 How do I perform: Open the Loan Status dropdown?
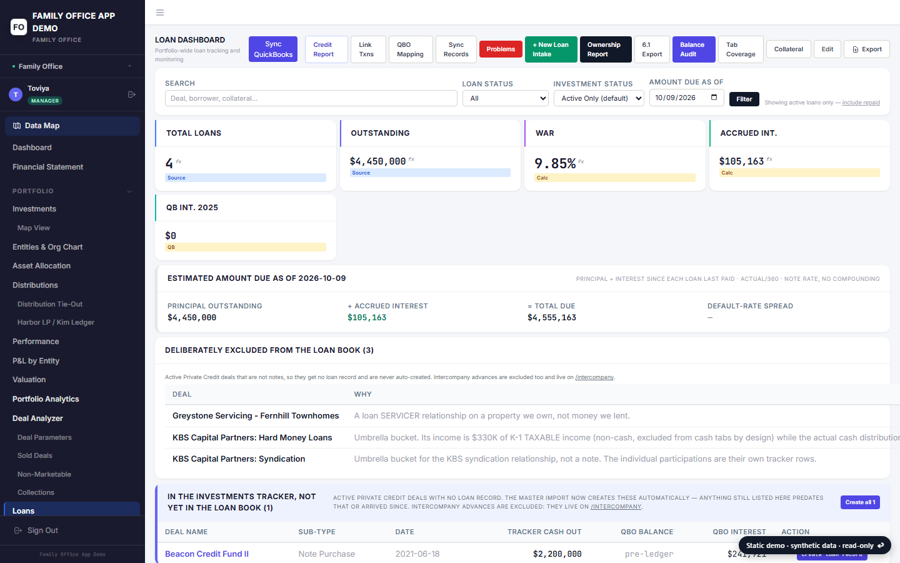click(505, 98)
